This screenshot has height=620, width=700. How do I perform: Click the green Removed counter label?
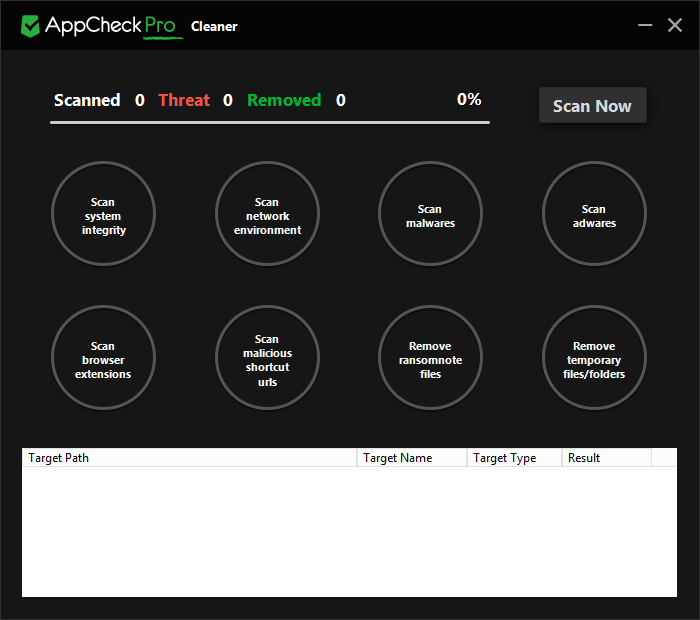point(284,100)
